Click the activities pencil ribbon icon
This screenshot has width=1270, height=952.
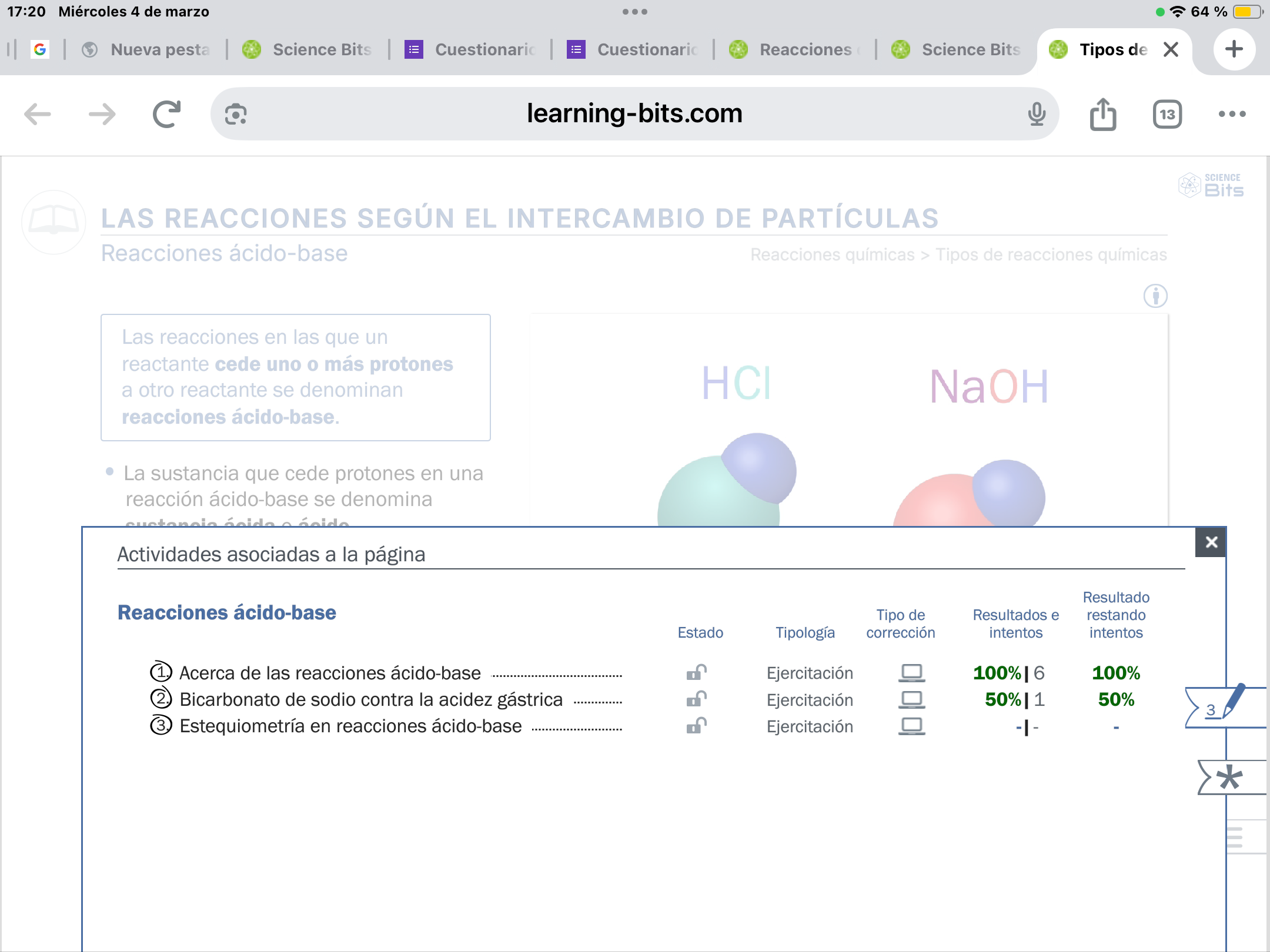(1223, 707)
